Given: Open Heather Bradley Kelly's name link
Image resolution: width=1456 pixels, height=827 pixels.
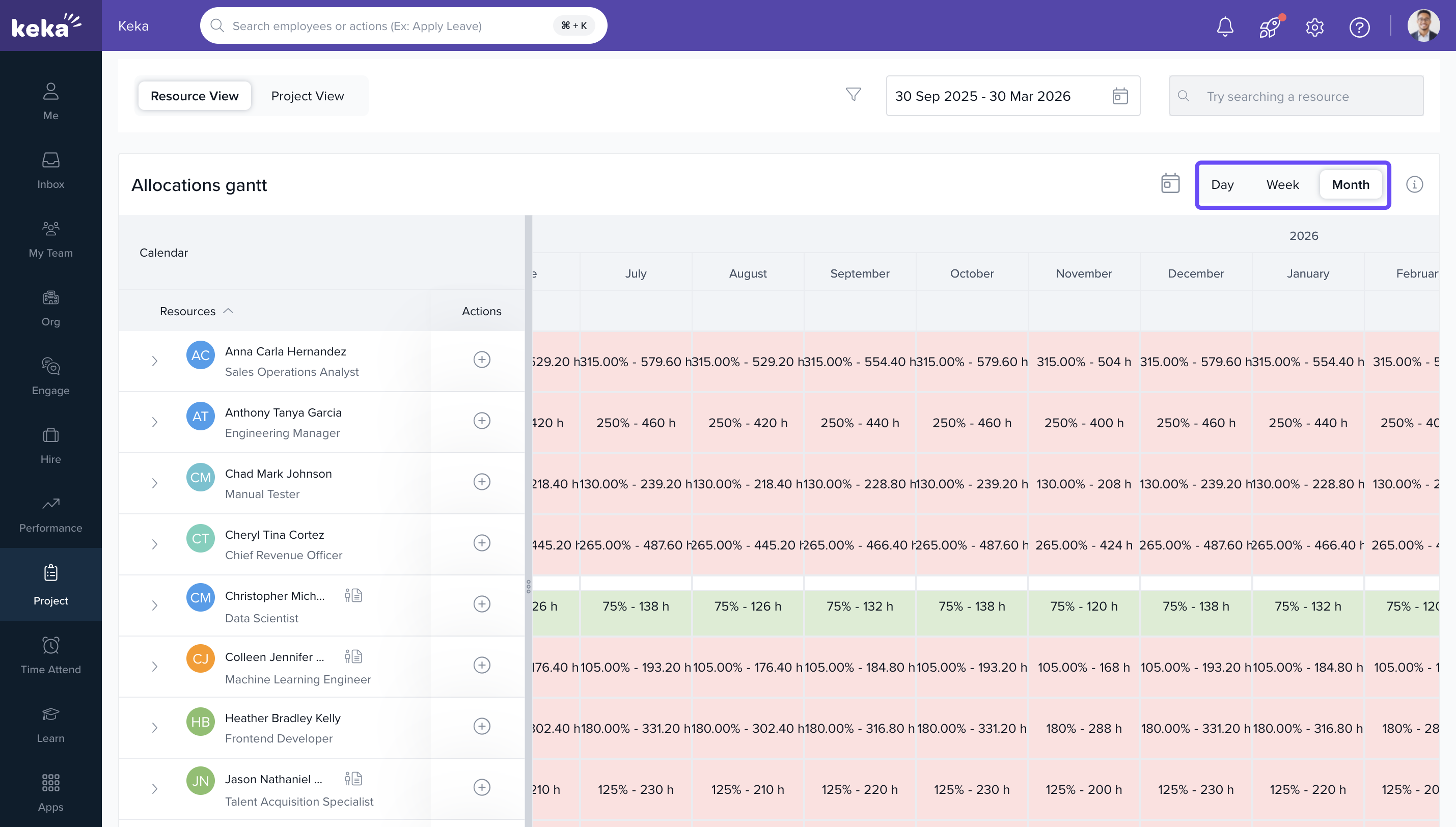Looking at the screenshot, I should coord(282,718).
